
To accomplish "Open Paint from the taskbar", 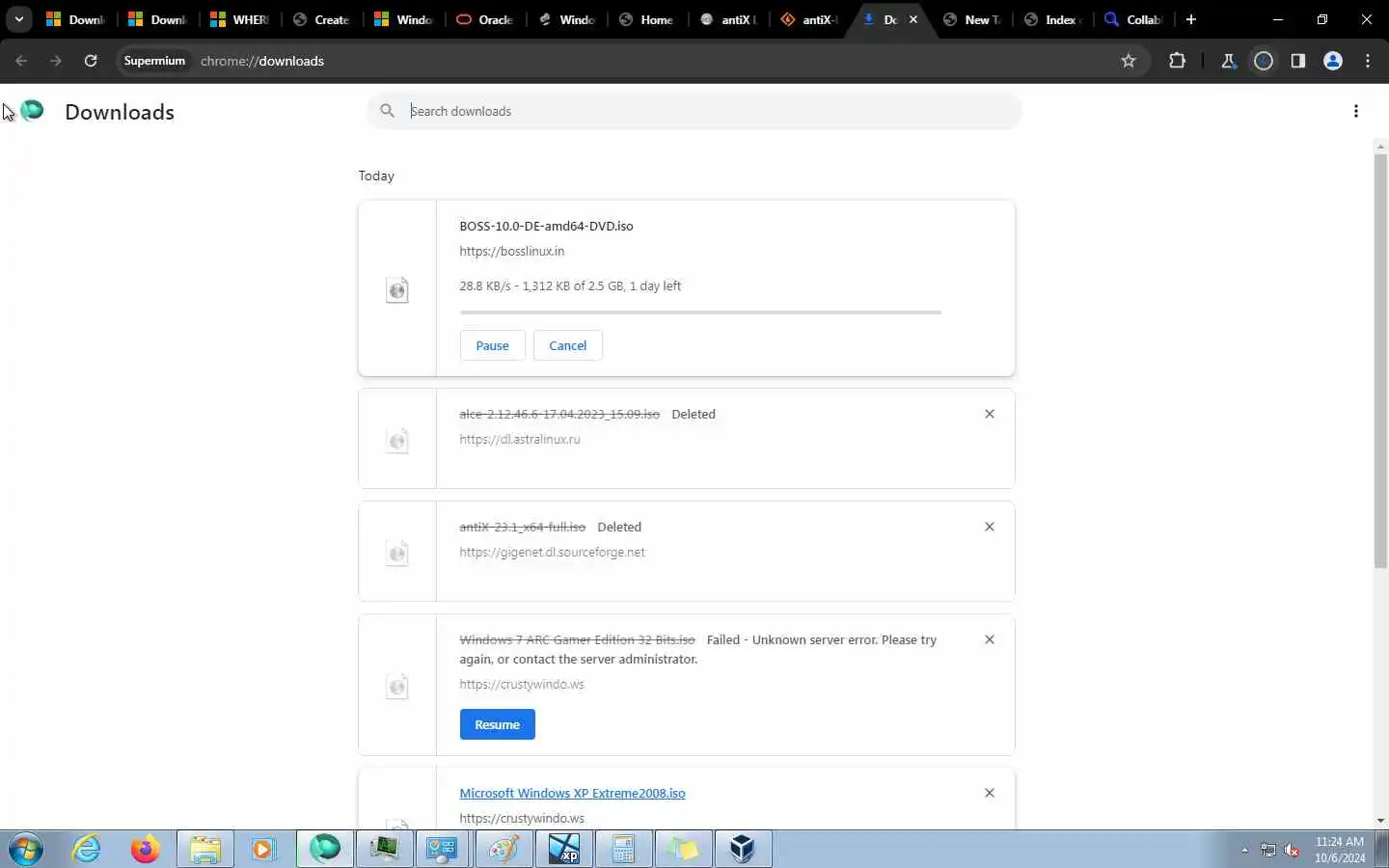I will [504, 849].
